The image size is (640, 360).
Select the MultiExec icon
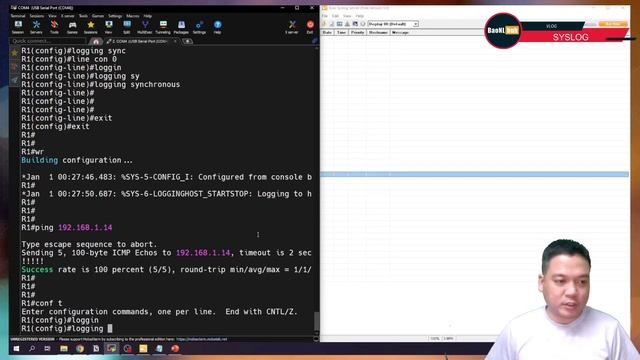click(x=144, y=27)
